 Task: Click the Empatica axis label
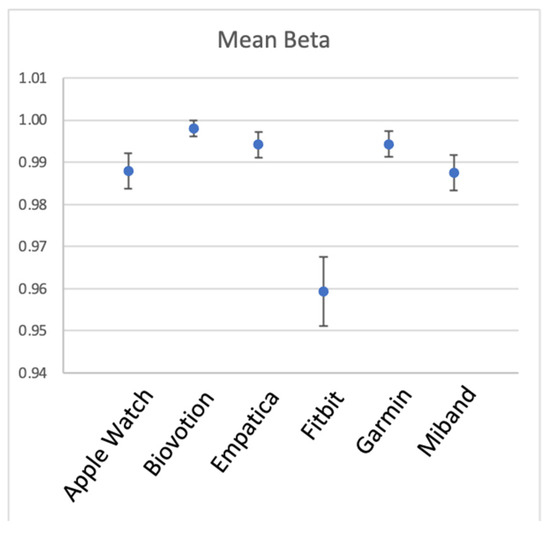pos(245,431)
